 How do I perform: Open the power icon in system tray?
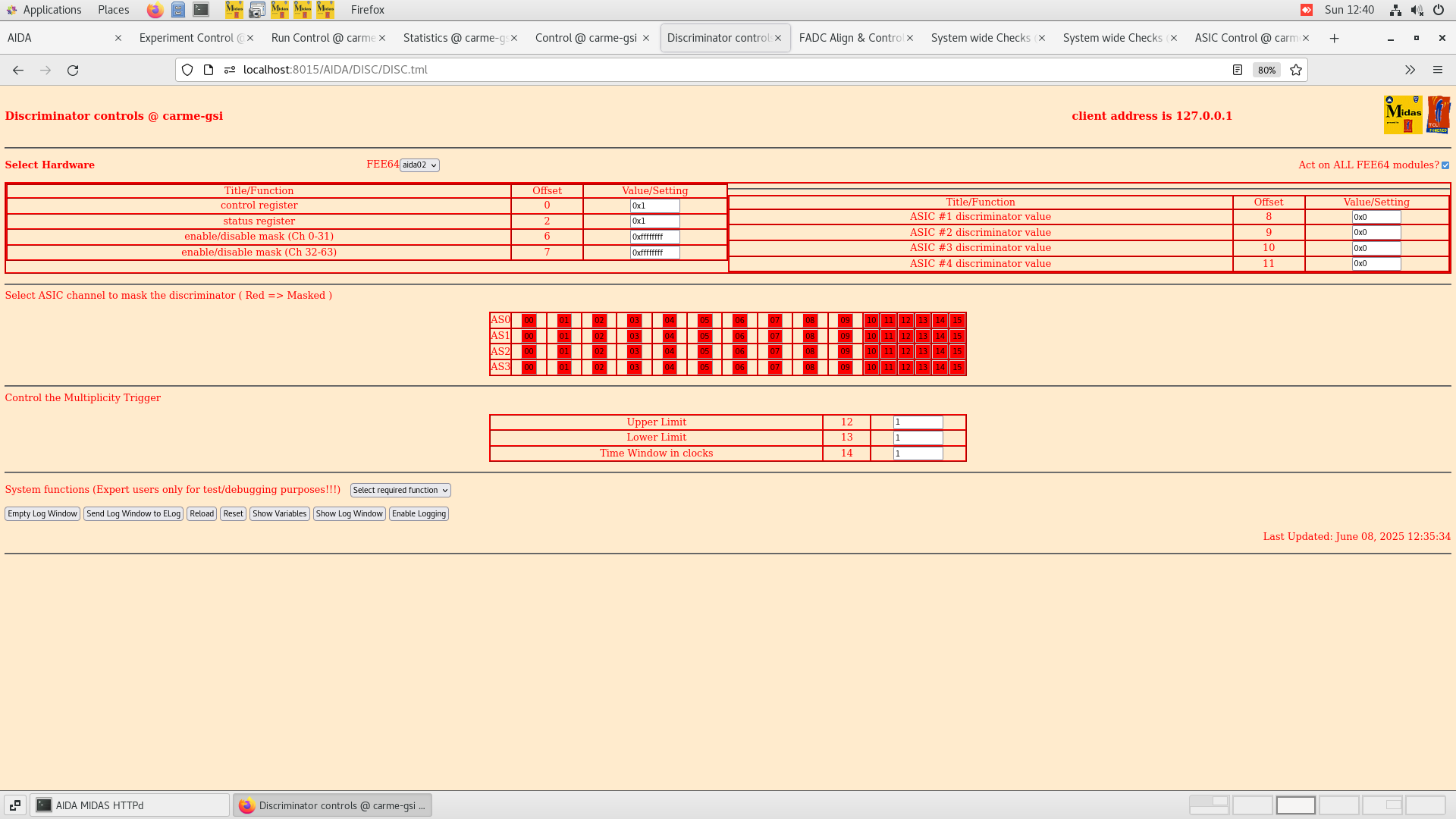1439,10
